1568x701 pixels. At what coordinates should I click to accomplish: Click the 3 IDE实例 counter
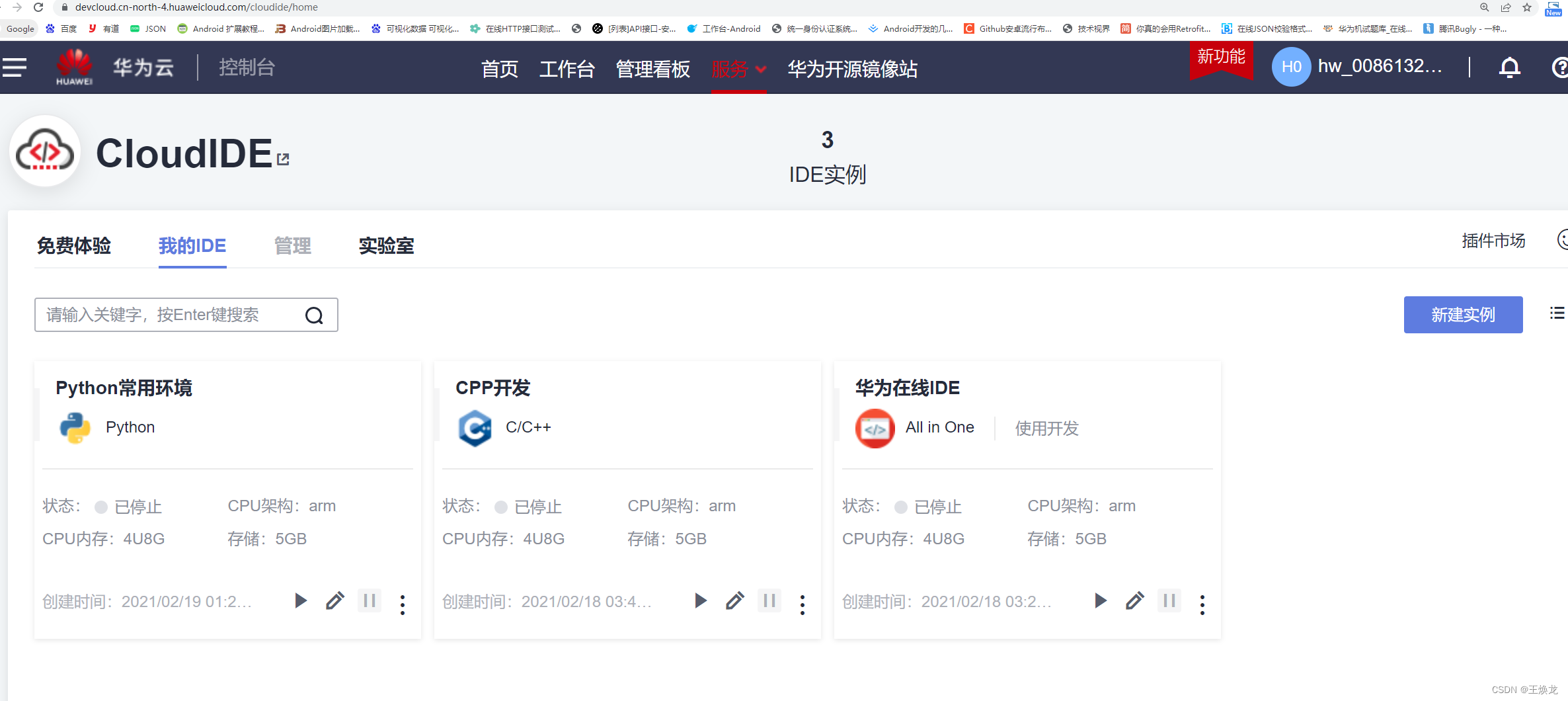(x=828, y=158)
